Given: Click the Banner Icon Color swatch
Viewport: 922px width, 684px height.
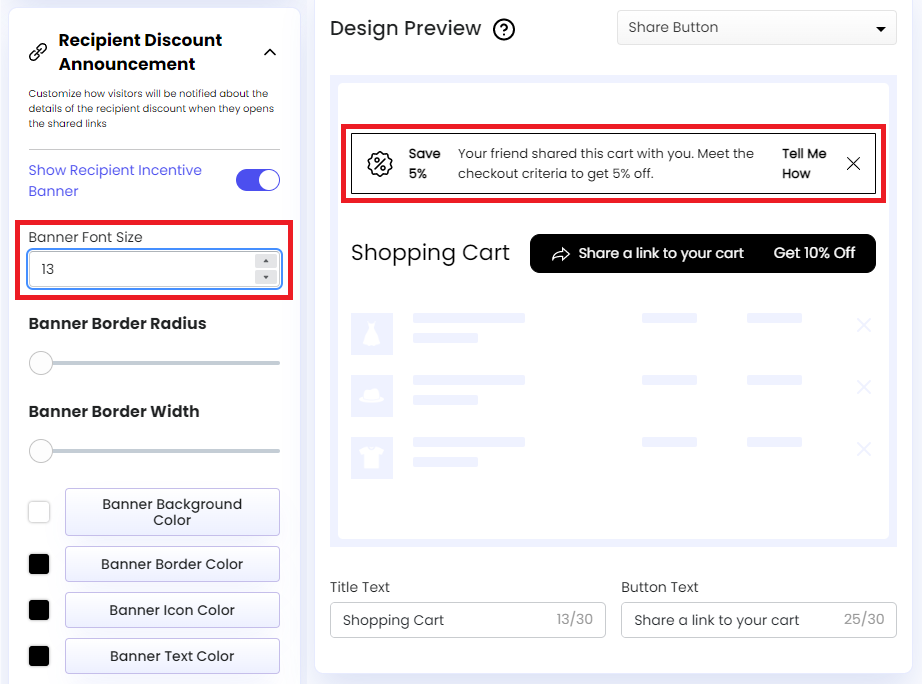Looking at the screenshot, I should pyautogui.click(x=38, y=610).
